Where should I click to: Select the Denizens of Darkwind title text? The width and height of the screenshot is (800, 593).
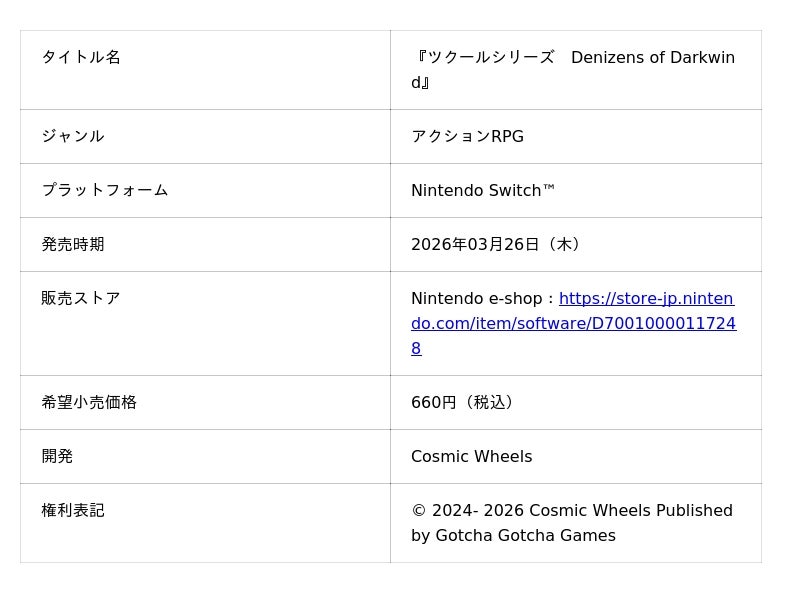652,58
